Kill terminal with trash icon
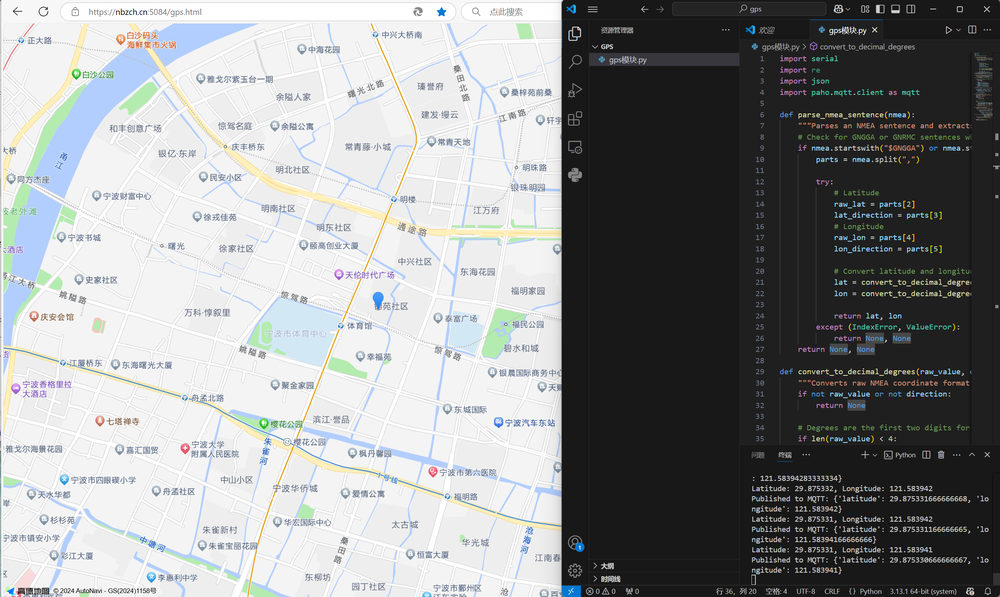 (941, 455)
